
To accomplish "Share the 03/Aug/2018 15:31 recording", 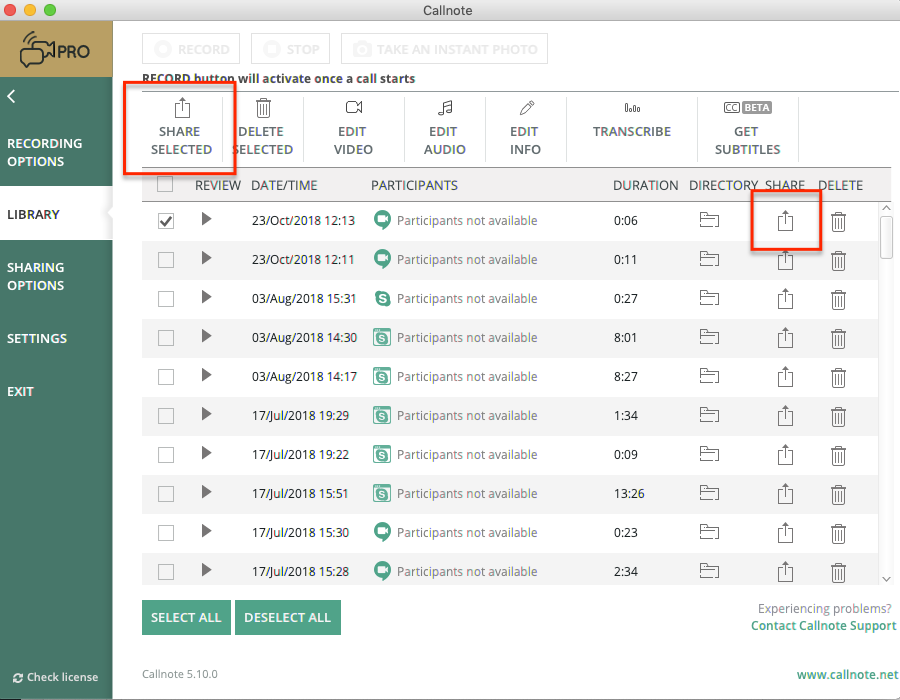I will [x=785, y=299].
